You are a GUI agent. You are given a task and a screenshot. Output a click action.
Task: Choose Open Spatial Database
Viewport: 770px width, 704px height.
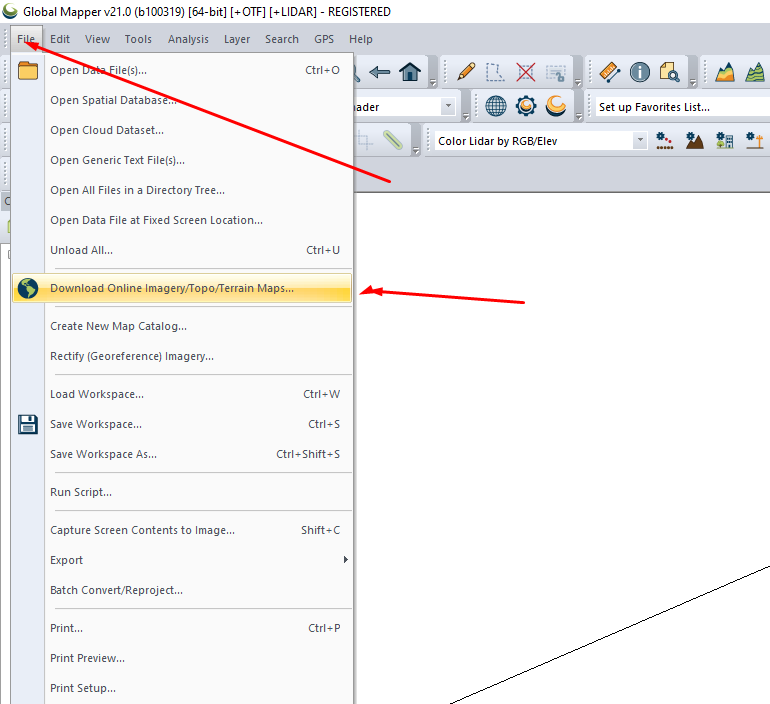(x=182, y=100)
